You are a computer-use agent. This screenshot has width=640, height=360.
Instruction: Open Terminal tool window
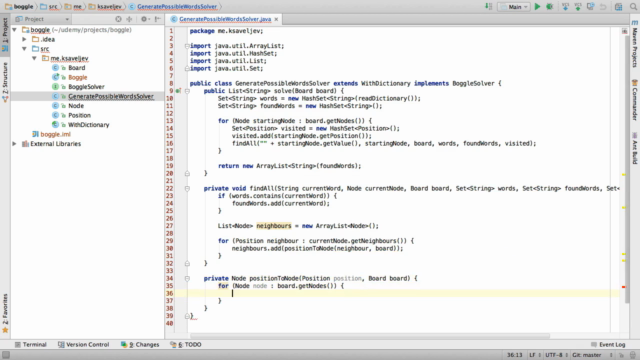[31, 344]
